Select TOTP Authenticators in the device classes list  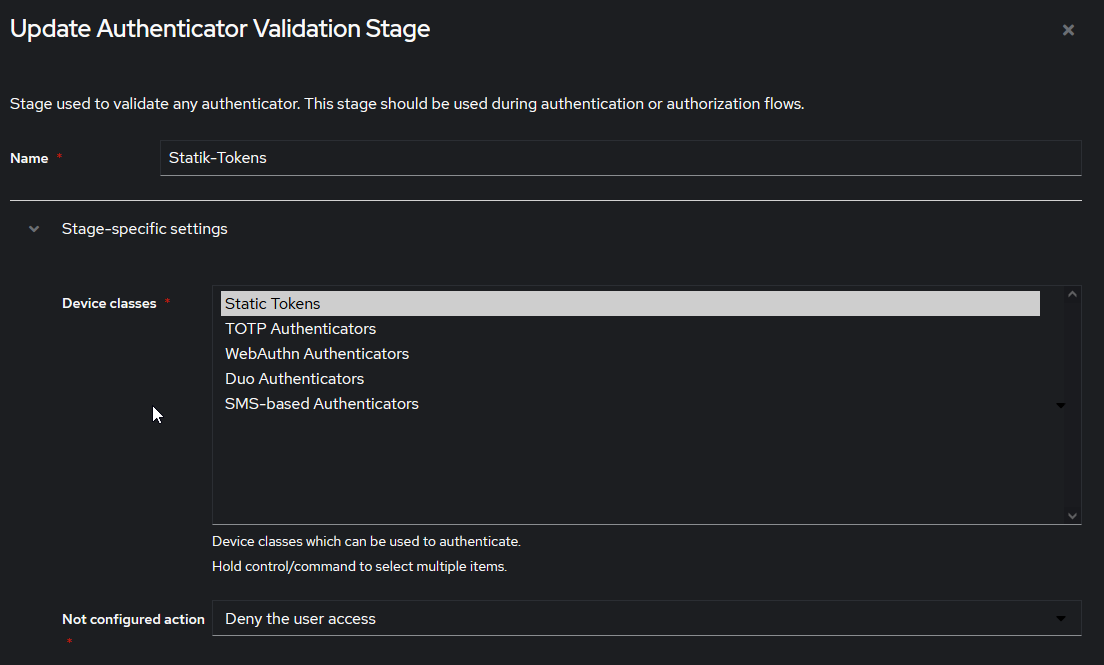click(x=300, y=328)
